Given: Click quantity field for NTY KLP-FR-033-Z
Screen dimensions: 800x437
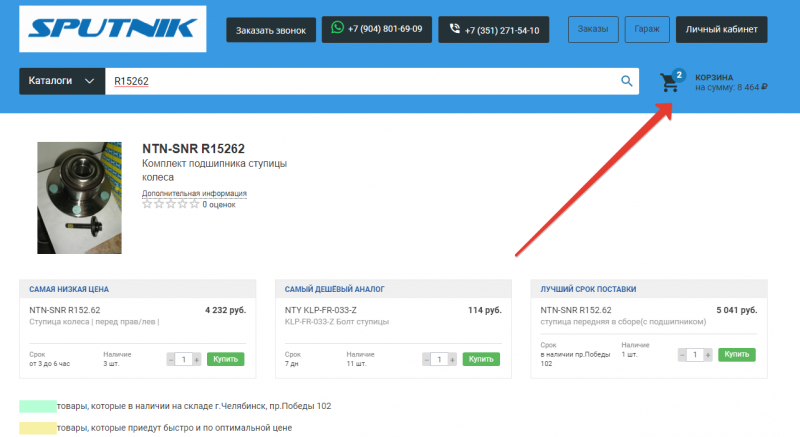Looking at the screenshot, I should [439, 359].
